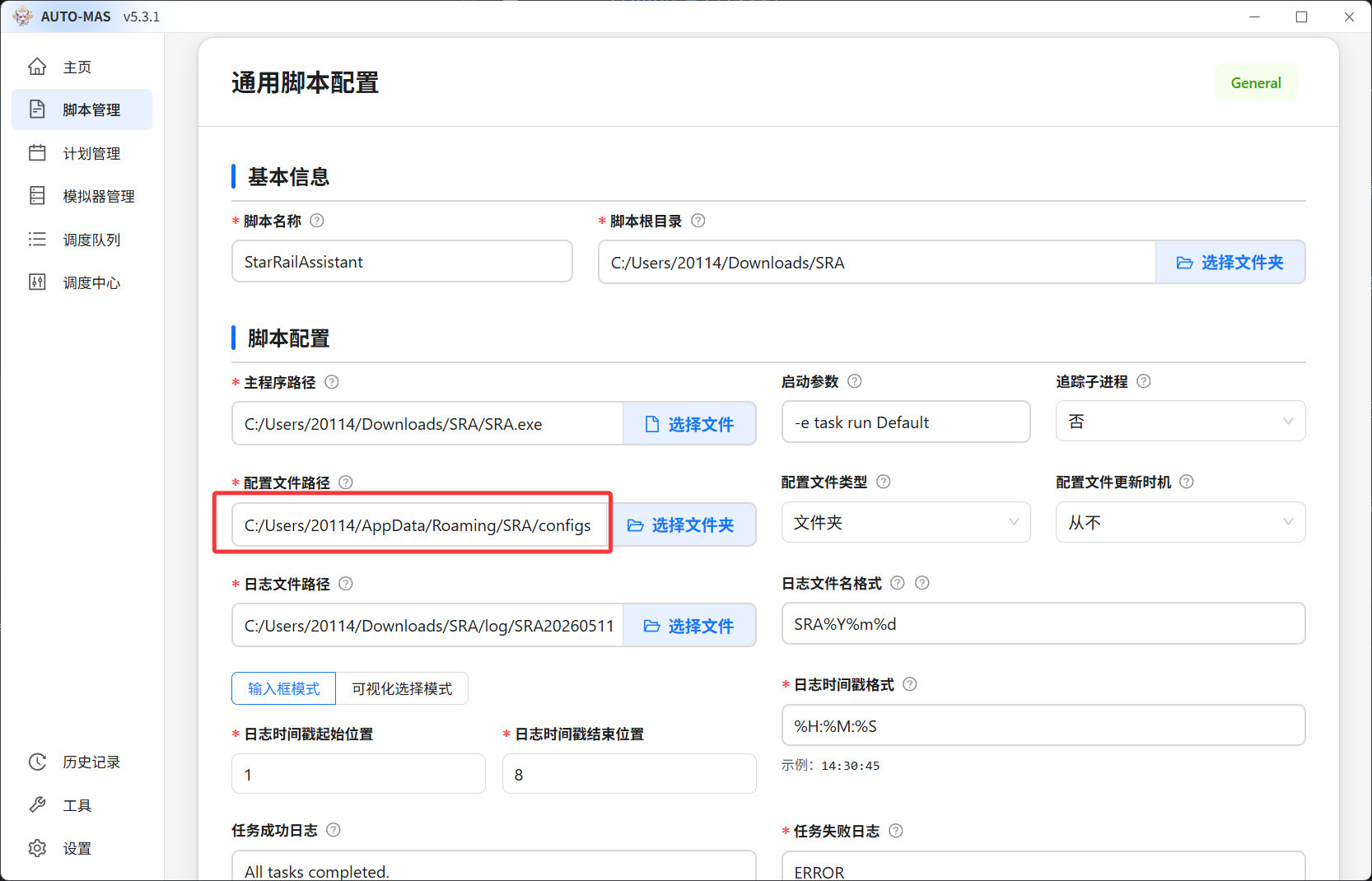This screenshot has height=881, width=1372.
Task: Click the 日志时间戳起始位置 input showing 1
Action: pyautogui.click(x=358, y=773)
